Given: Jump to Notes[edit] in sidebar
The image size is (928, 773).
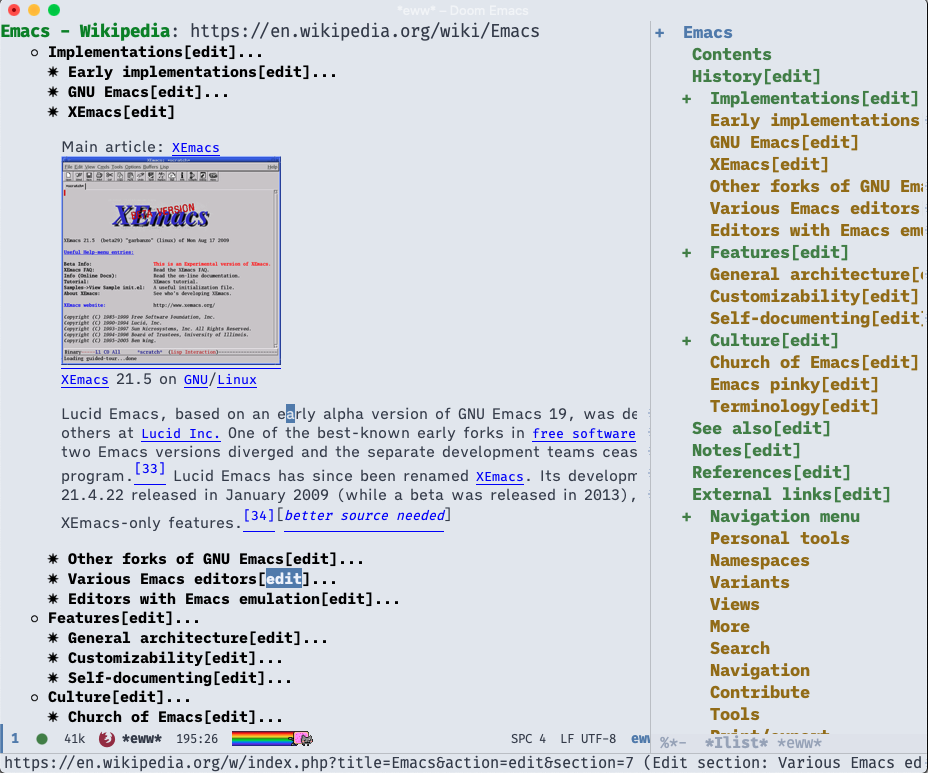Looking at the screenshot, I should [746, 450].
